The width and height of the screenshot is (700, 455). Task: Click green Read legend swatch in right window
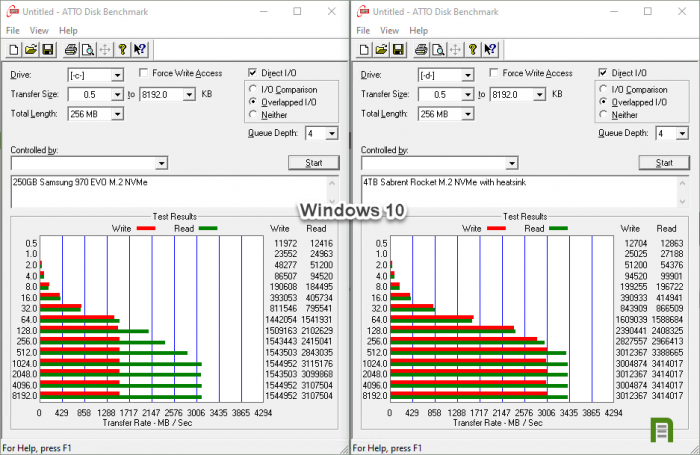click(x=558, y=228)
